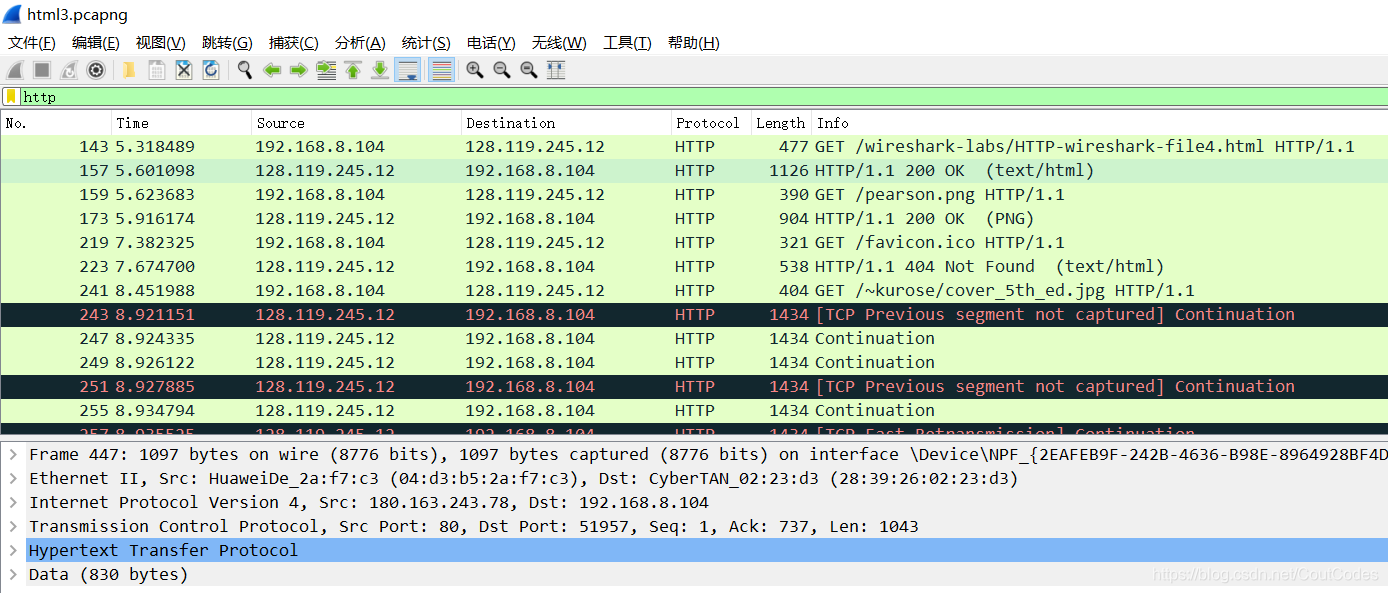The height and width of the screenshot is (593, 1388).
Task: Select packet 173 200 OK (PNG)
Action: [x=694, y=218]
